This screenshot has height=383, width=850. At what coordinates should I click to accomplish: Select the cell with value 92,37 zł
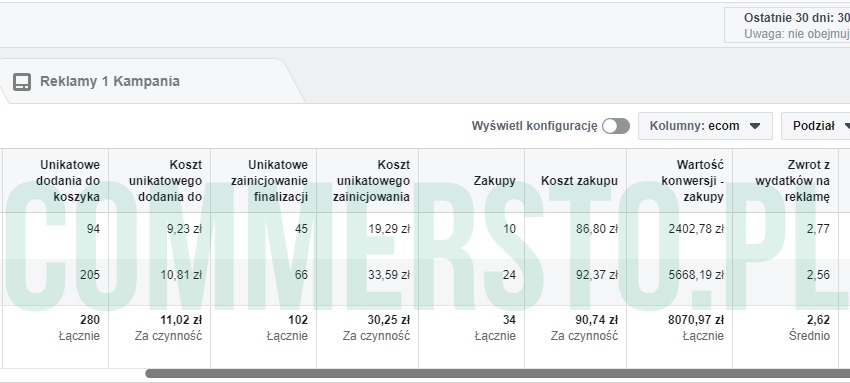tap(575, 282)
